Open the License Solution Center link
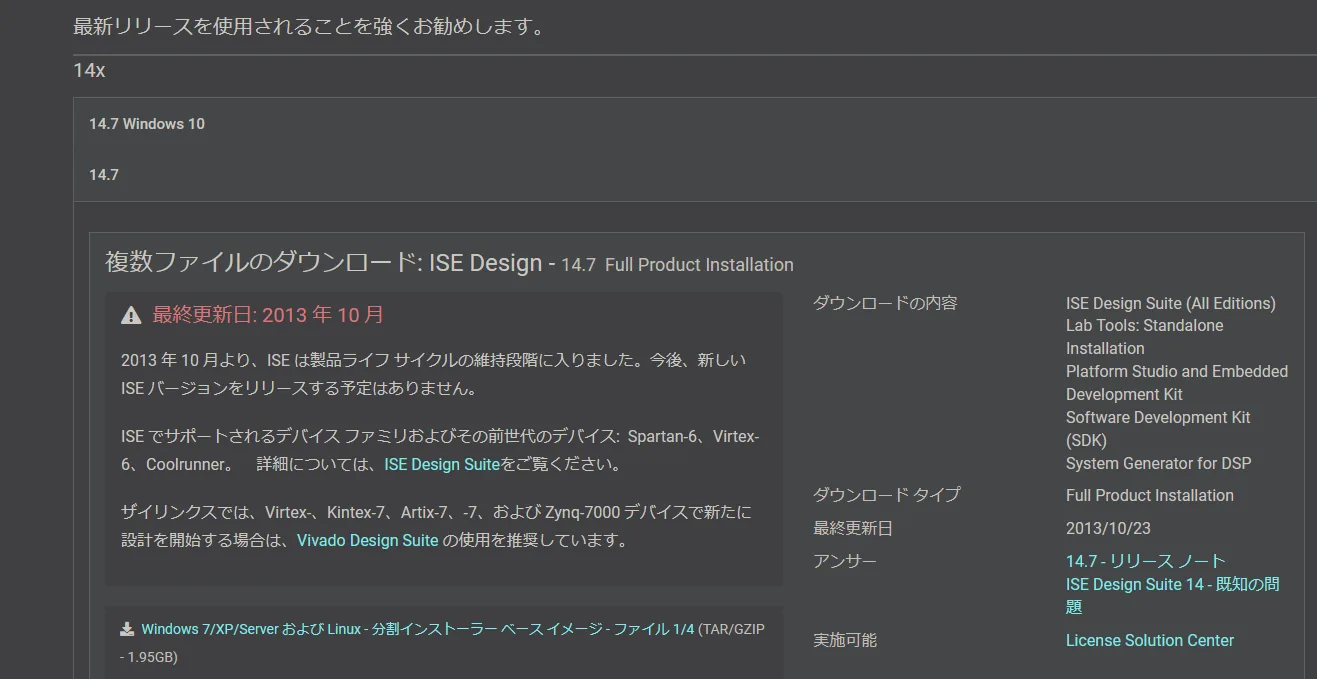This screenshot has height=679, width=1317. point(1148,640)
